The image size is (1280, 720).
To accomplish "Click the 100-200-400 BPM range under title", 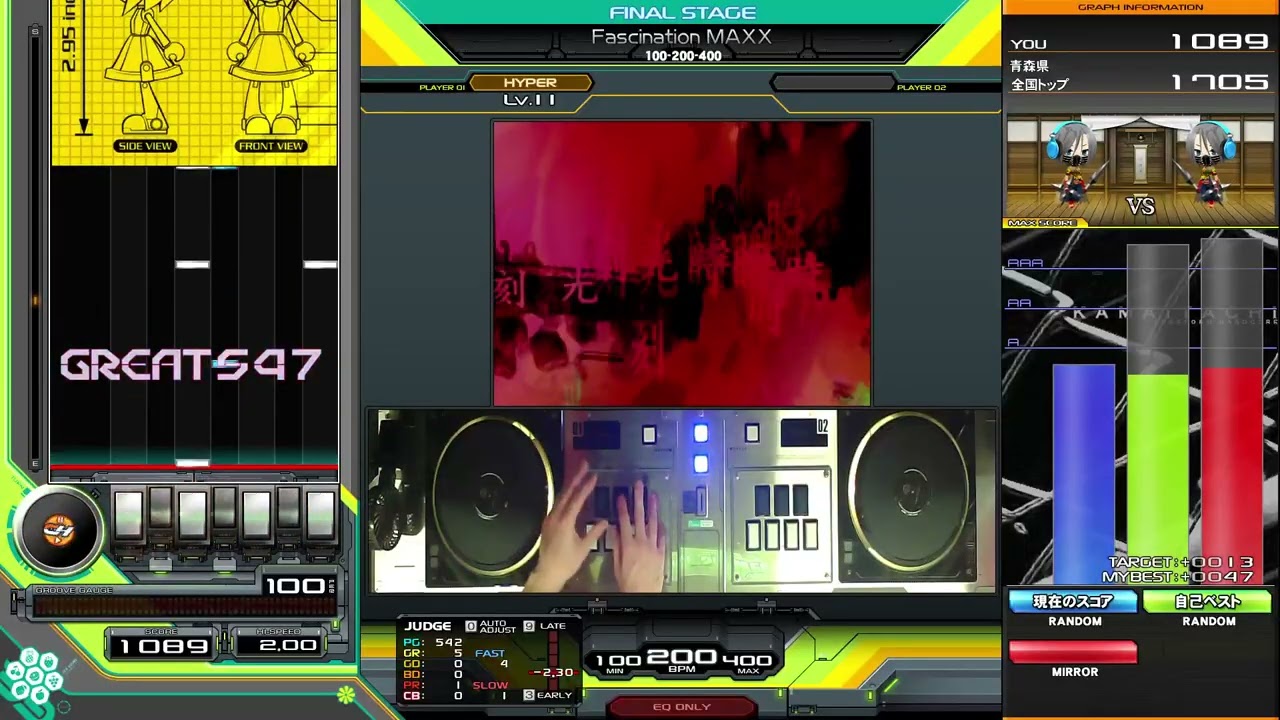I will [x=683, y=56].
